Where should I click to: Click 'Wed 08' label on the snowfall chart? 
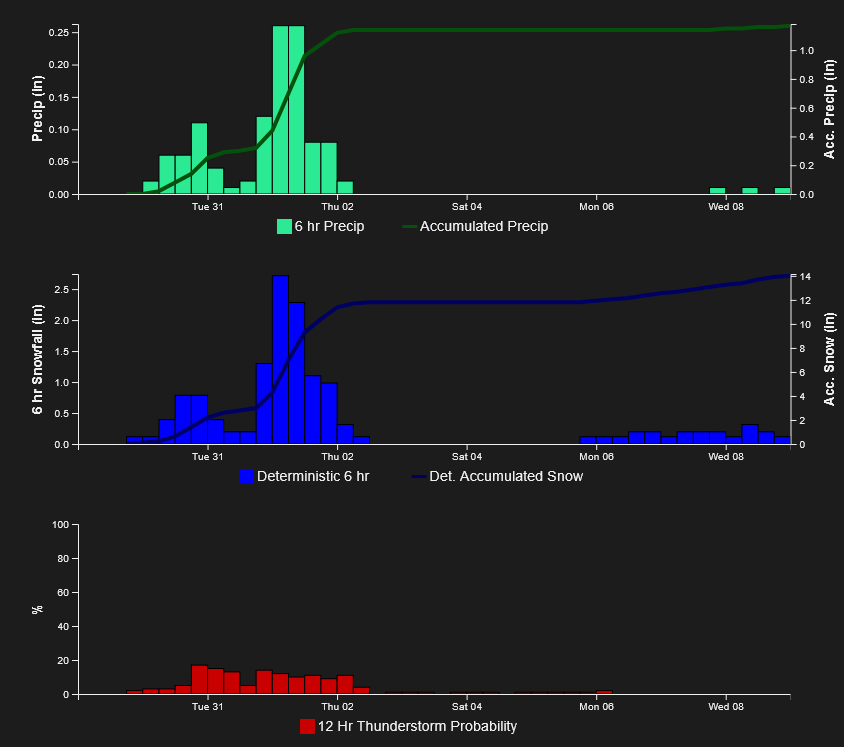point(726,457)
